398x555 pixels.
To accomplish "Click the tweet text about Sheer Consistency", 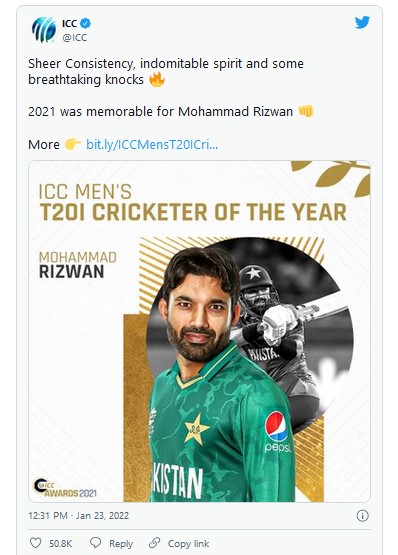I will [166, 71].
